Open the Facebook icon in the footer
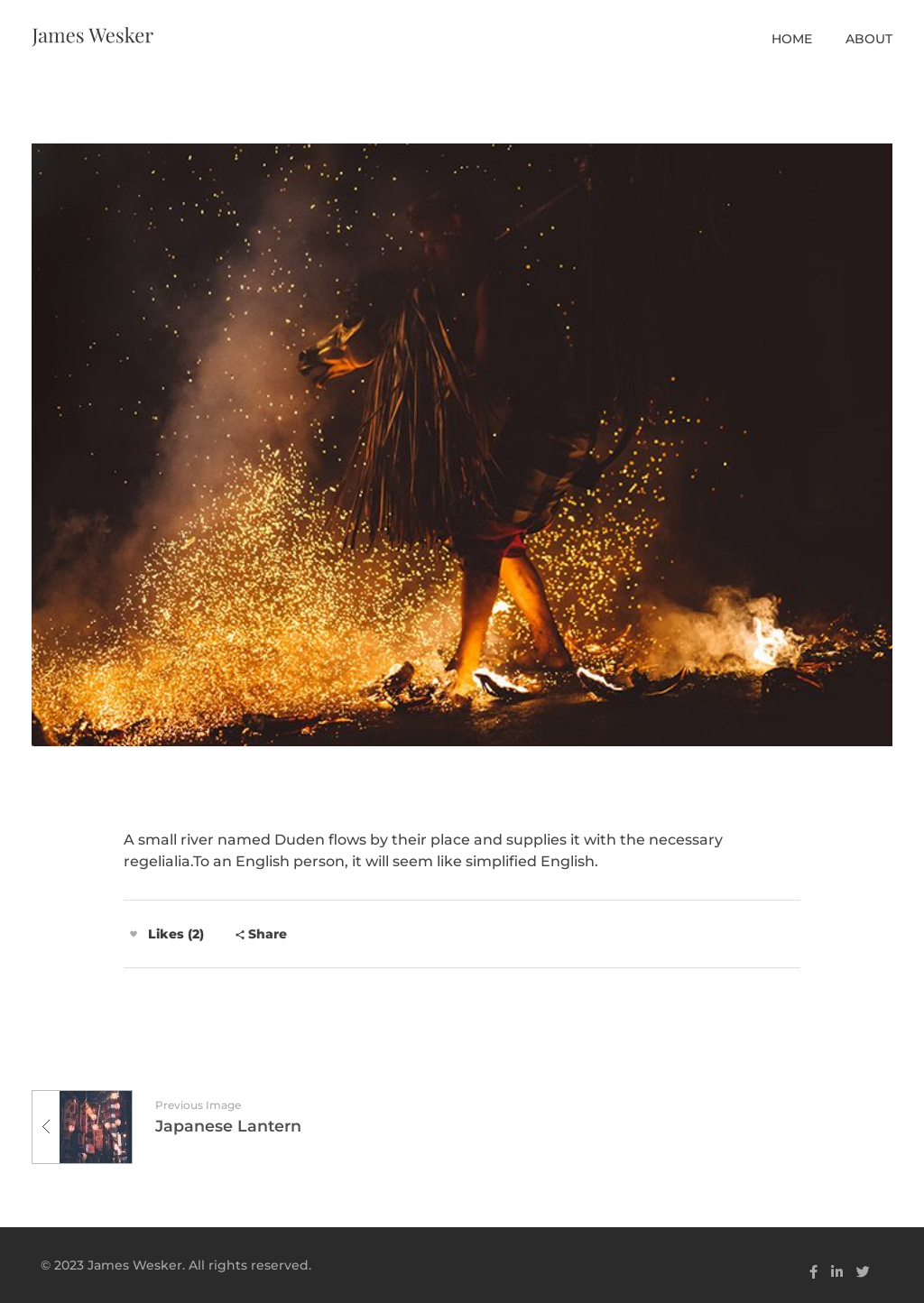Viewport: 924px width, 1303px height. 813,1271
